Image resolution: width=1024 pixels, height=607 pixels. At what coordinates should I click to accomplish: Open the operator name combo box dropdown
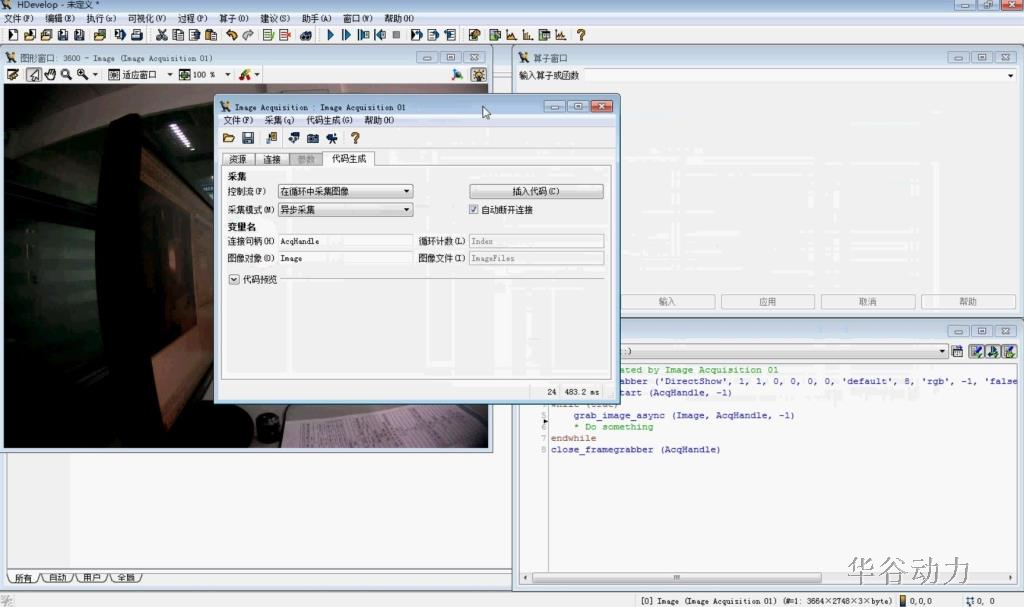coord(1010,76)
